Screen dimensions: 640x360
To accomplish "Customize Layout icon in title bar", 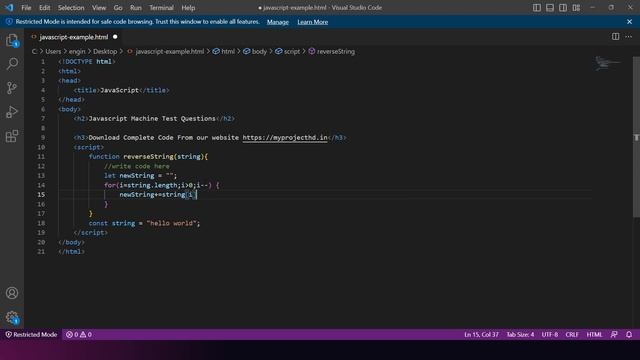I will 576,7.
